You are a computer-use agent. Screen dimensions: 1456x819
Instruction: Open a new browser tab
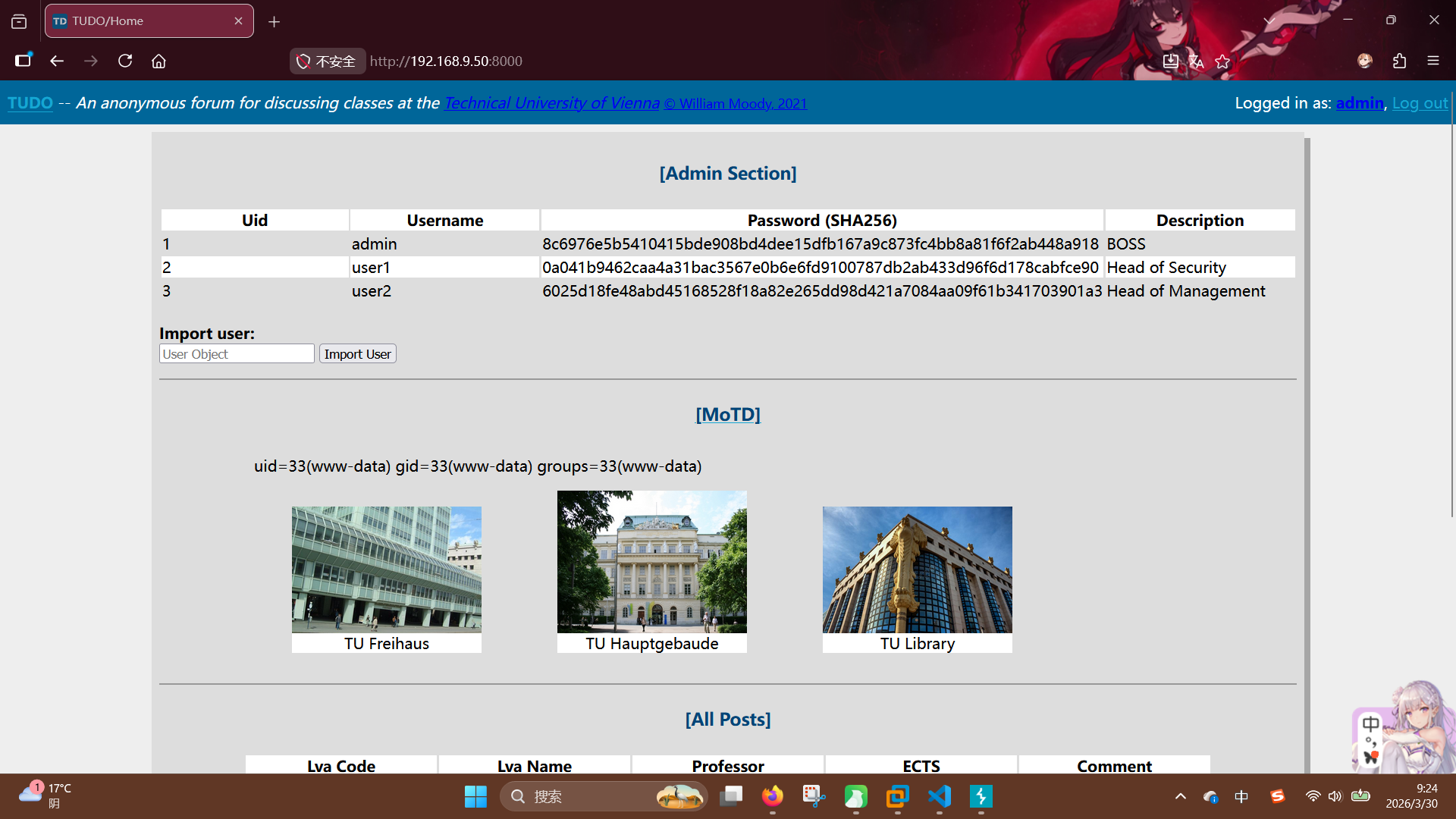[275, 21]
